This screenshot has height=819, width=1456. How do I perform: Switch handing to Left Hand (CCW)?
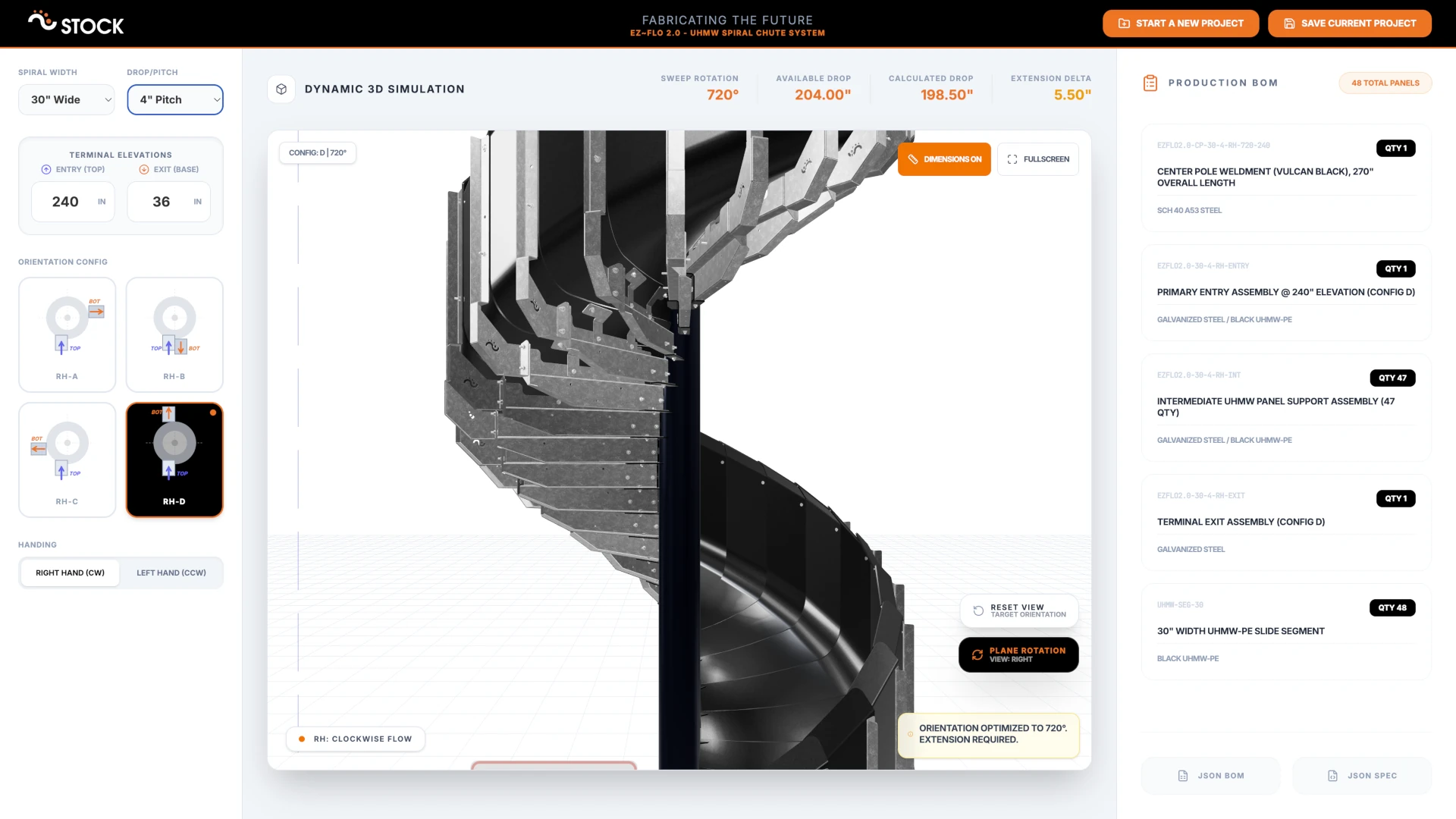[171, 573]
